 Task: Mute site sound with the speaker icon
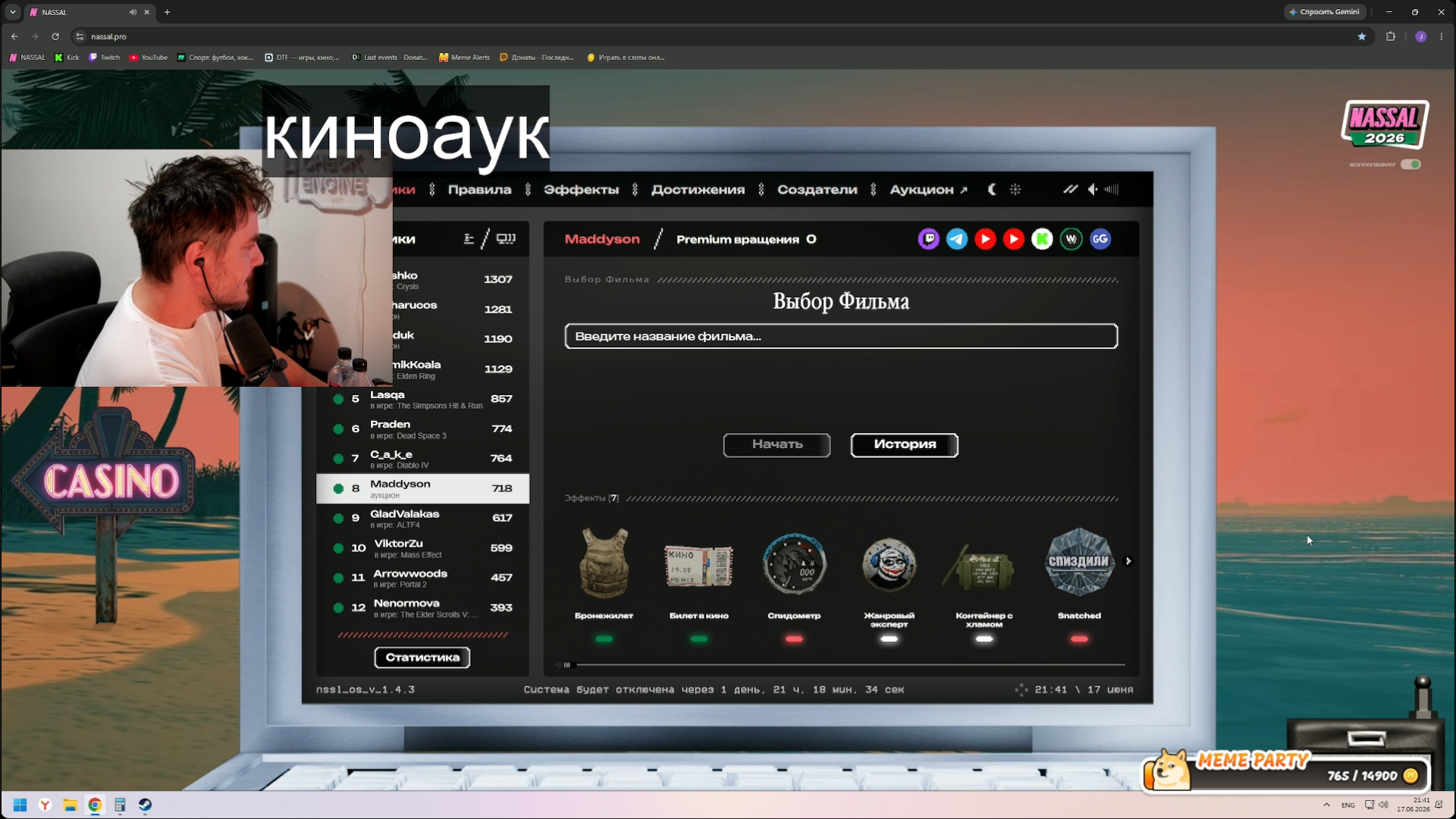pyautogui.click(x=1093, y=190)
